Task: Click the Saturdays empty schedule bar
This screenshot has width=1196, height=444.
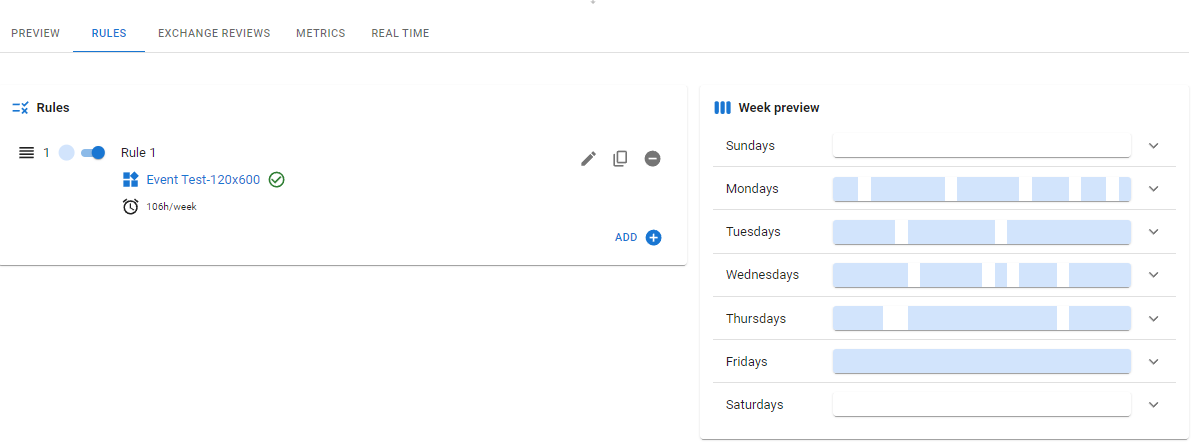Action: (x=981, y=404)
